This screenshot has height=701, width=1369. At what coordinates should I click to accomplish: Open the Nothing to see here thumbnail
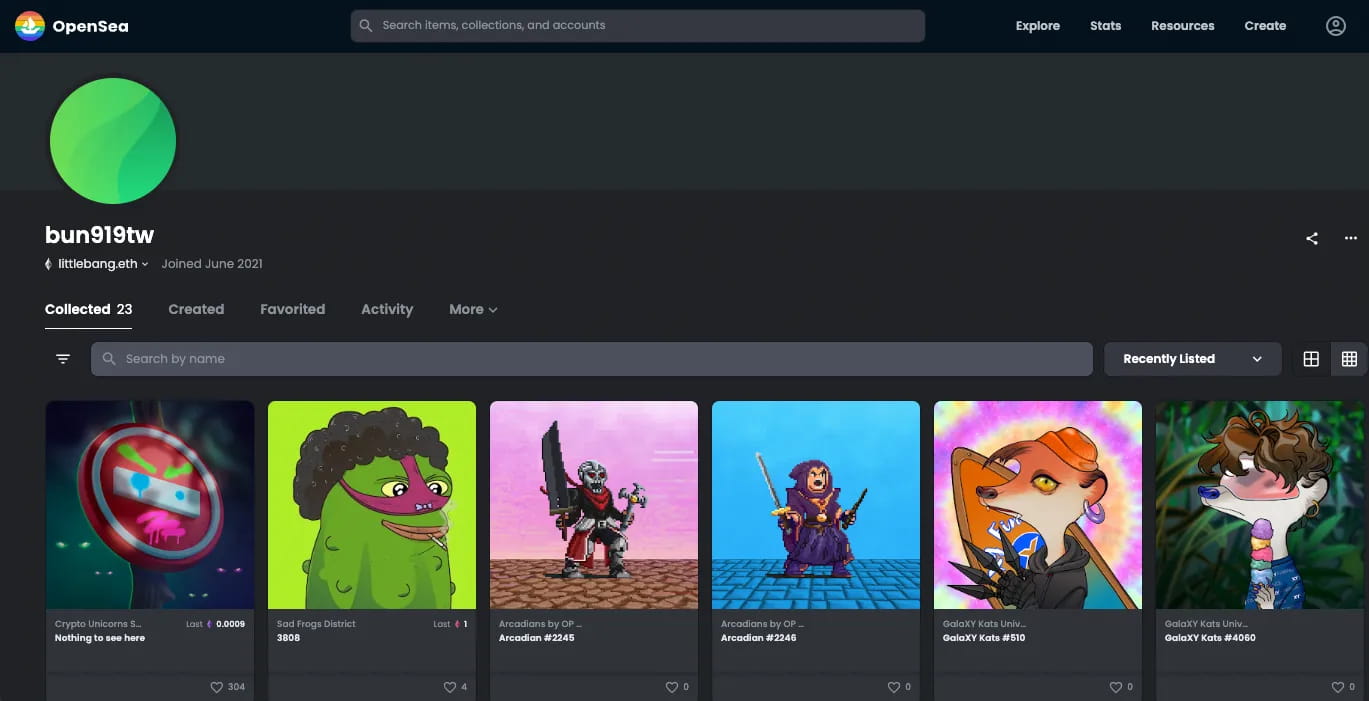(x=150, y=505)
